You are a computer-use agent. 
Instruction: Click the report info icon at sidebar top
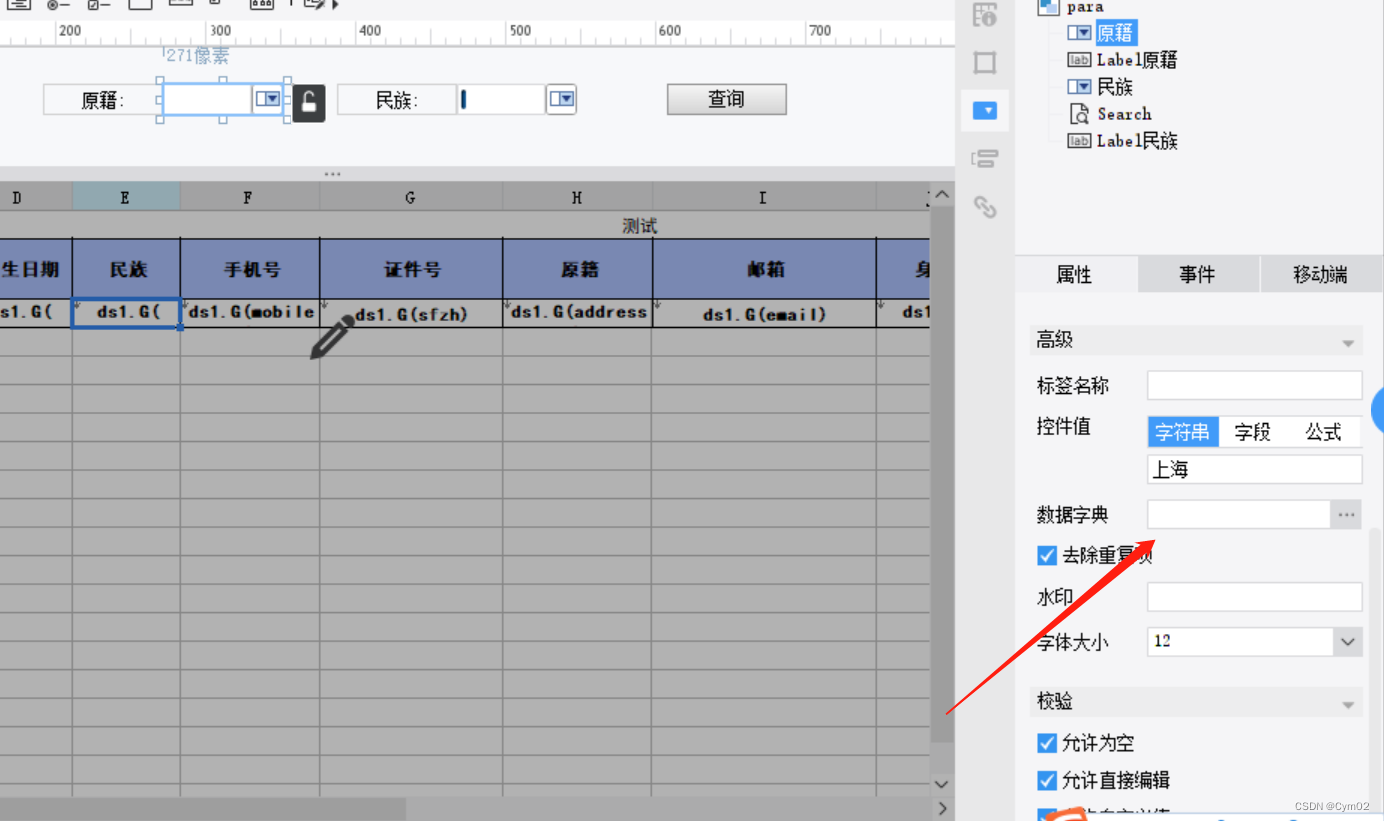(x=985, y=15)
